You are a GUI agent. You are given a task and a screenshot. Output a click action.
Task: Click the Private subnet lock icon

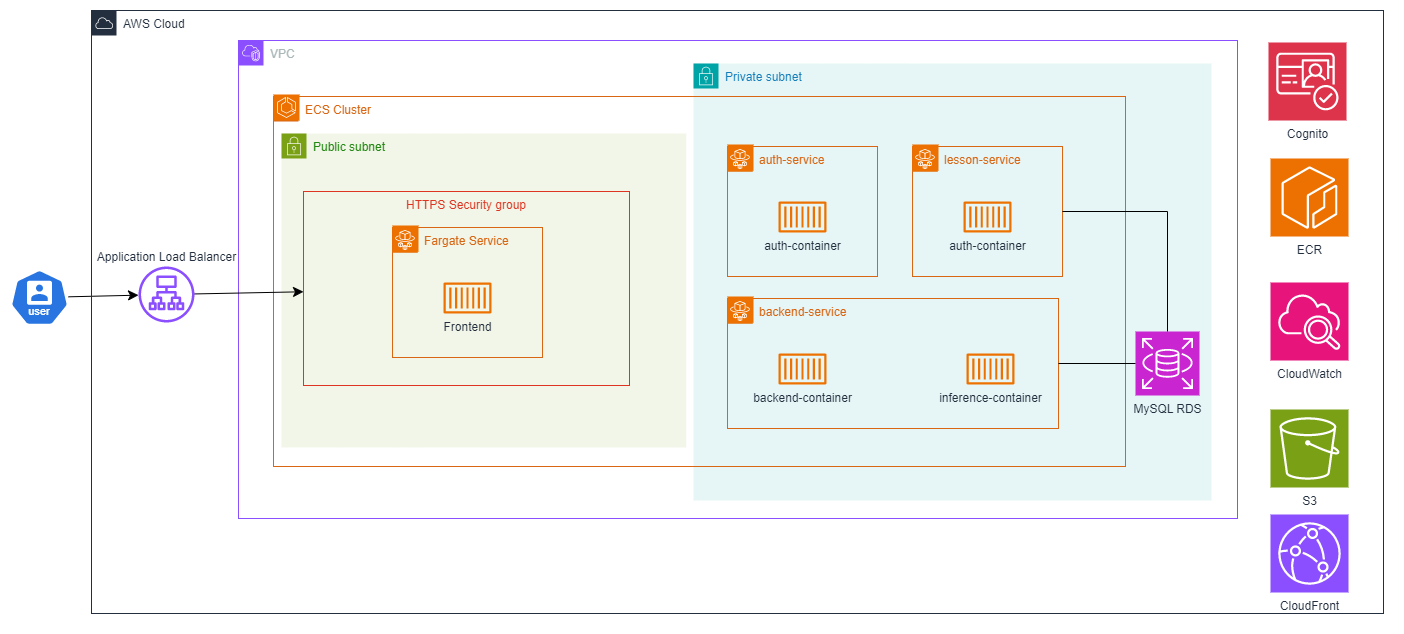coord(706,76)
